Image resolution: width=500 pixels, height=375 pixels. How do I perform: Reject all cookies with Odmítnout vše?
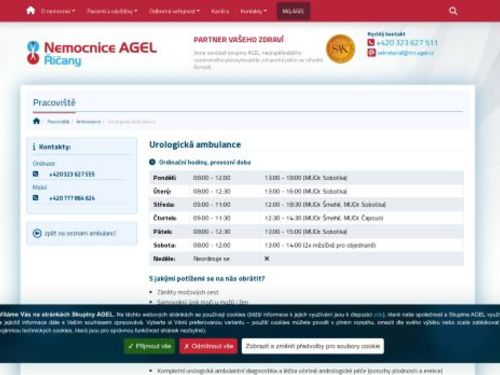click(x=208, y=346)
